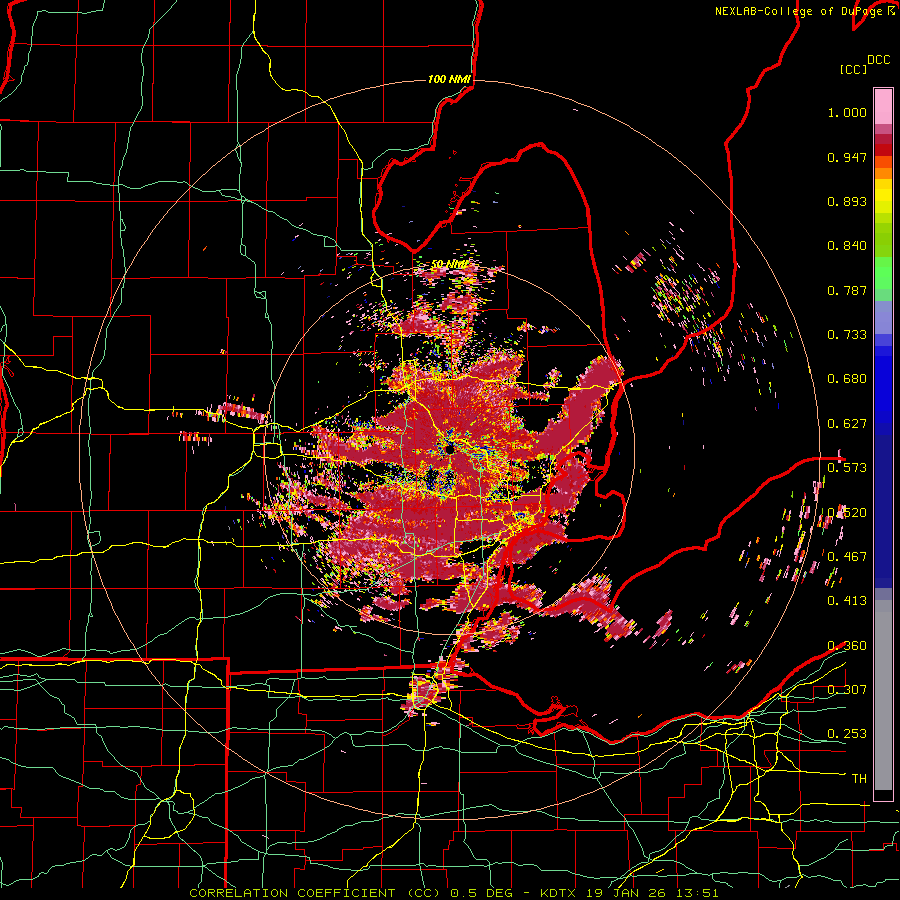Pick the light pink swatch at top of color bar
Viewport: 900px width, 900px height.
[x=883, y=106]
